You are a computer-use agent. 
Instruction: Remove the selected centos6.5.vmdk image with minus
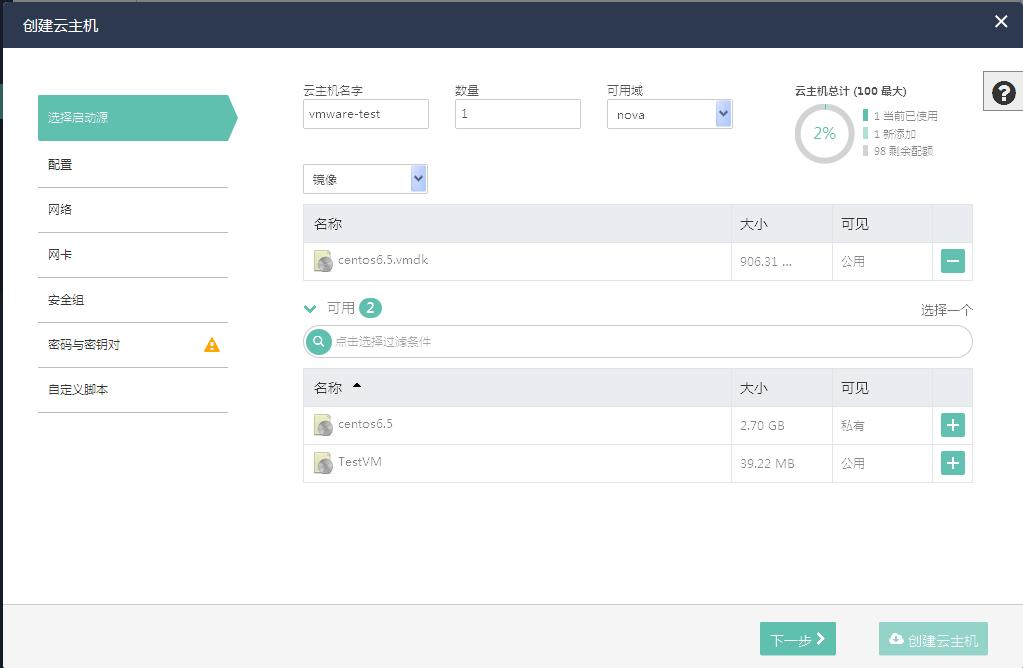[x=952, y=262]
